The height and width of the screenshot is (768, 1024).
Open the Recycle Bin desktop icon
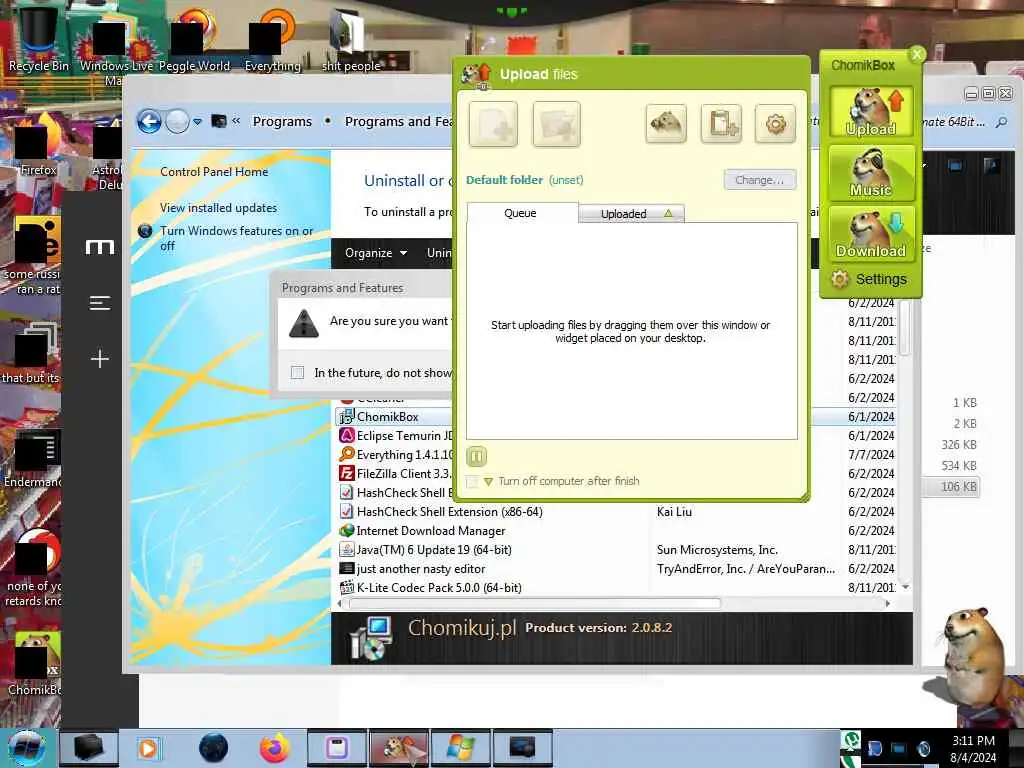[x=39, y=38]
